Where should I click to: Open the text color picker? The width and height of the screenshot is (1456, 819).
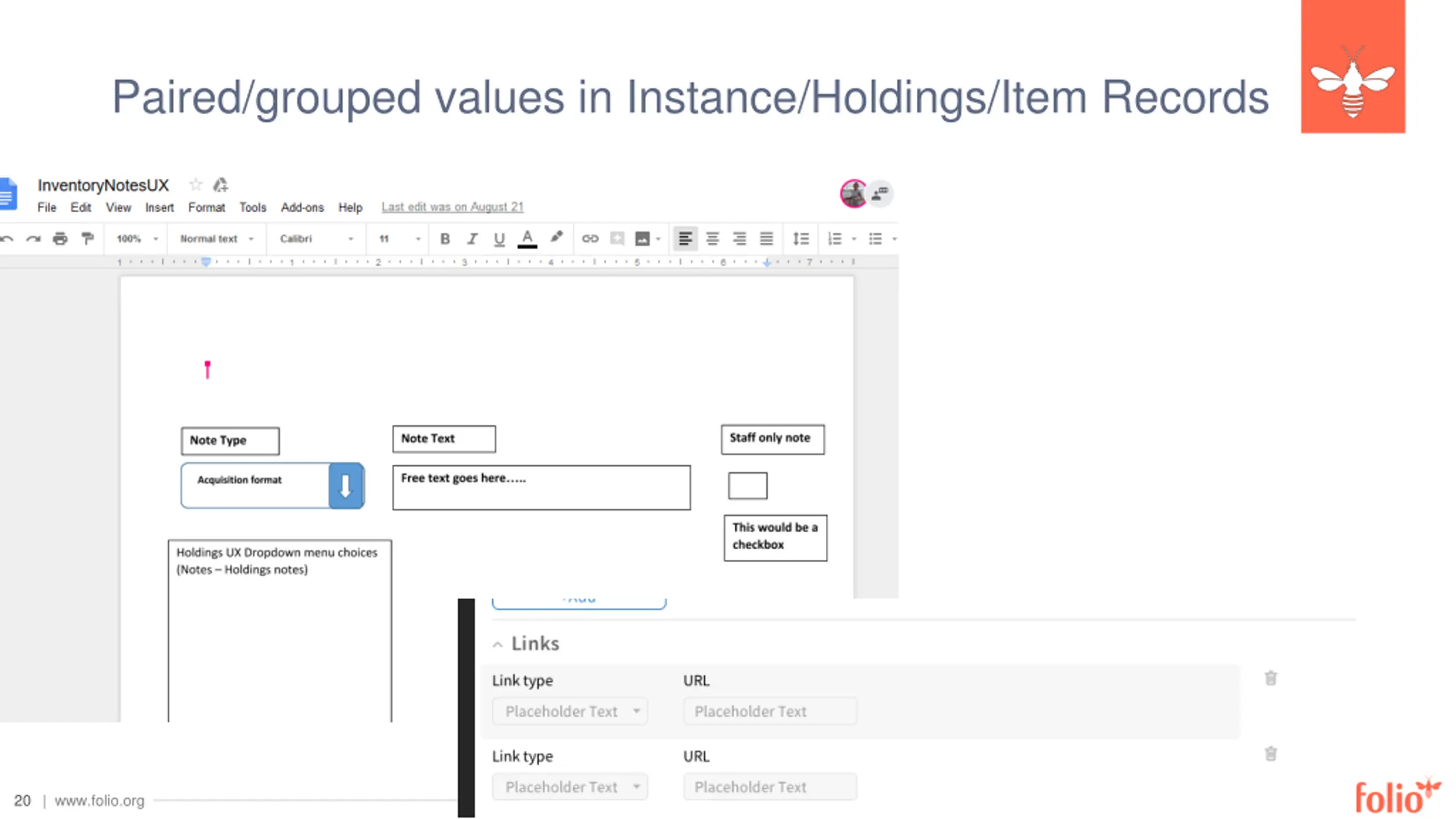coord(527,239)
